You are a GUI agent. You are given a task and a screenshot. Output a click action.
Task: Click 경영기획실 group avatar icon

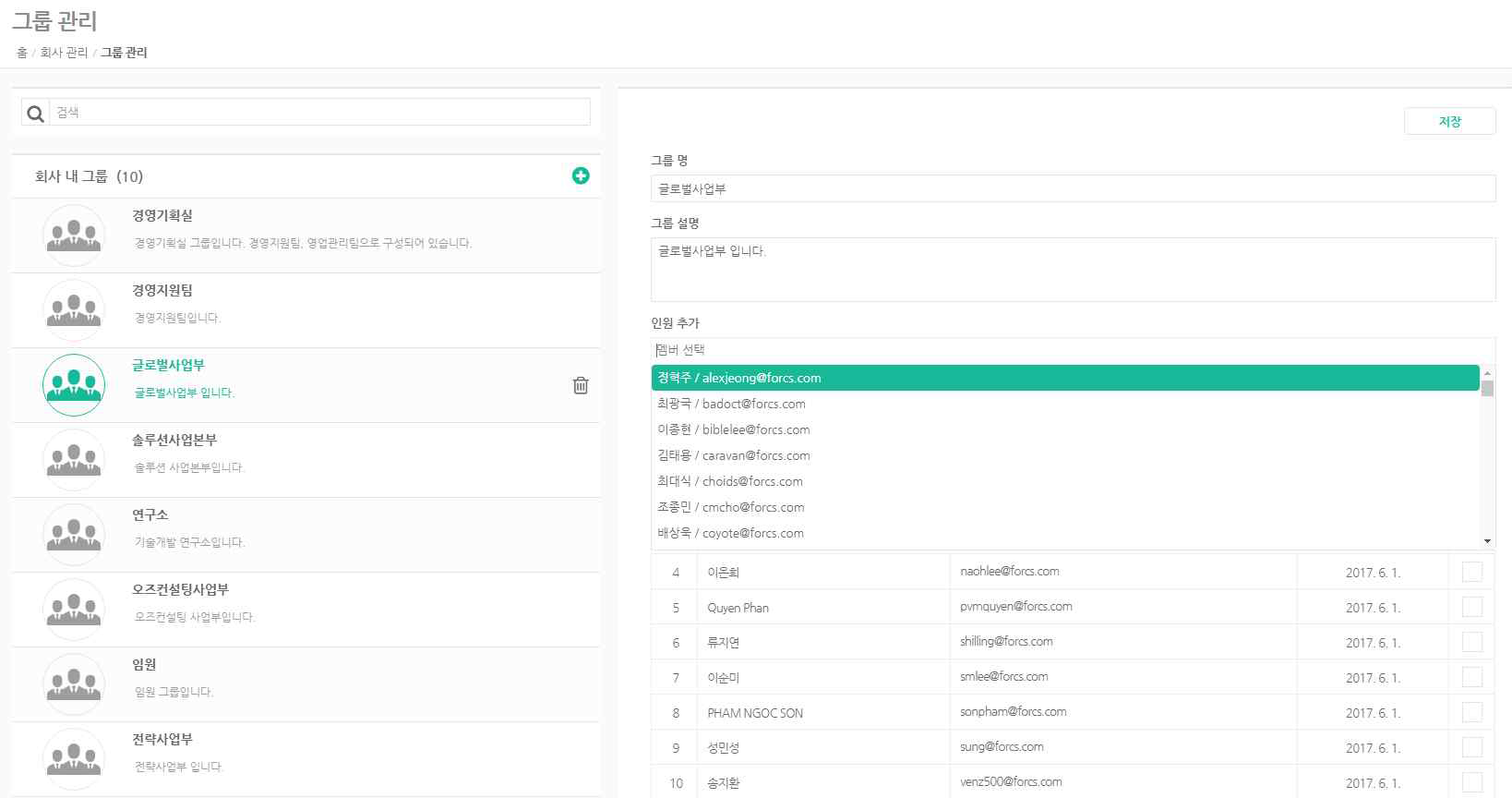[x=74, y=236]
